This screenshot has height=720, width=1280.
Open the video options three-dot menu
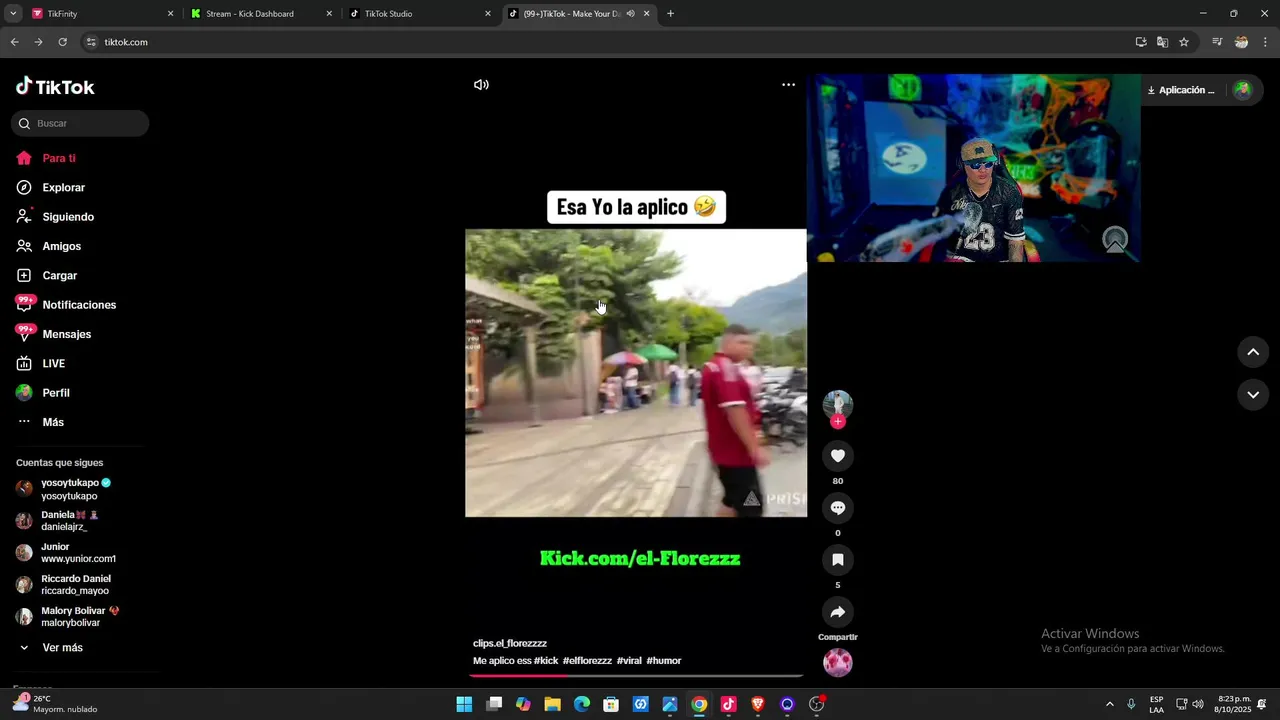pyautogui.click(x=788, y=85)
